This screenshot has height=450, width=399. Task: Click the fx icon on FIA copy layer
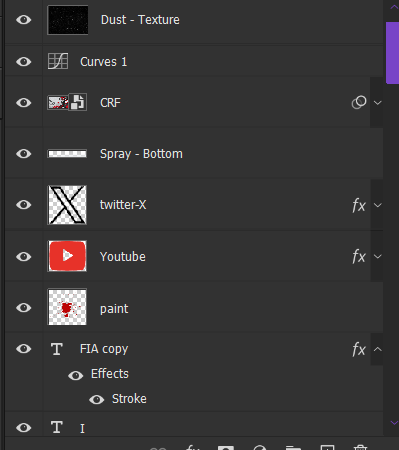coord(359,349)
